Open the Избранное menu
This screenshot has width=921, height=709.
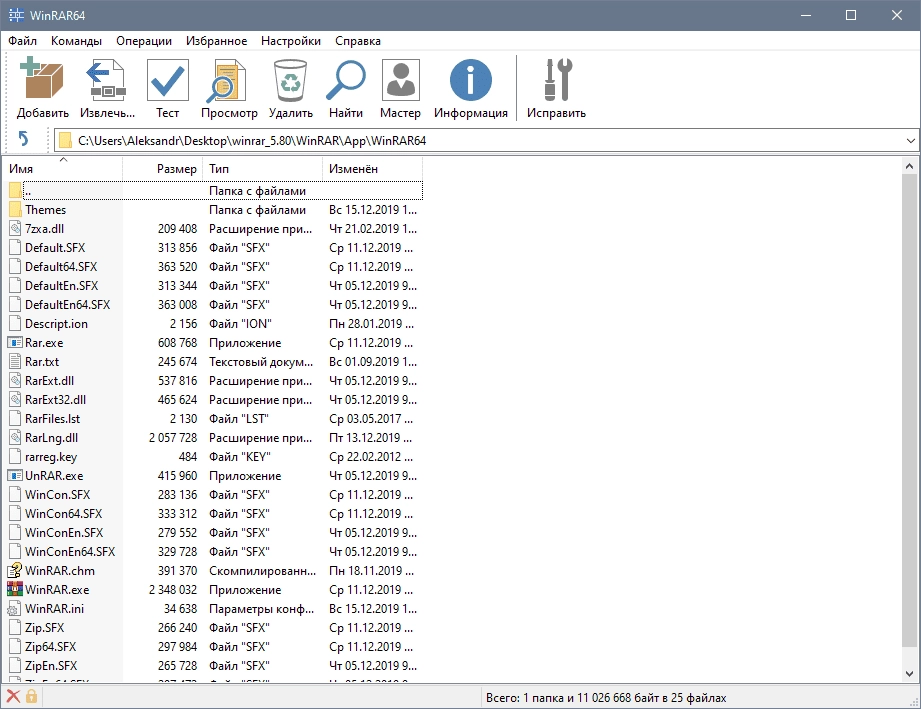tap(217, 41)
